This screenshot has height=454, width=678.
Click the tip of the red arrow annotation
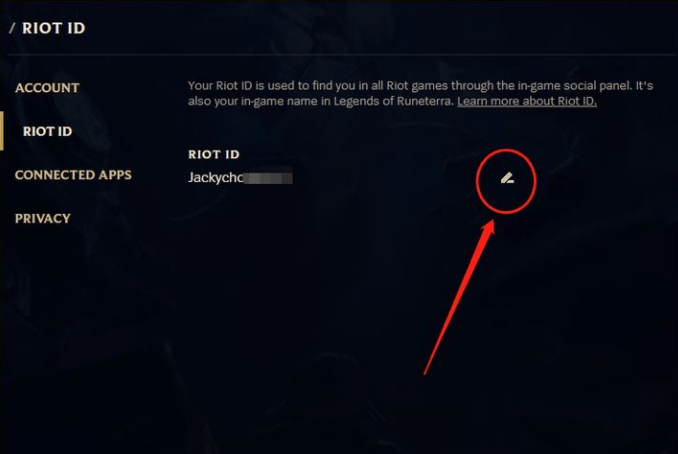coord(493,222)
